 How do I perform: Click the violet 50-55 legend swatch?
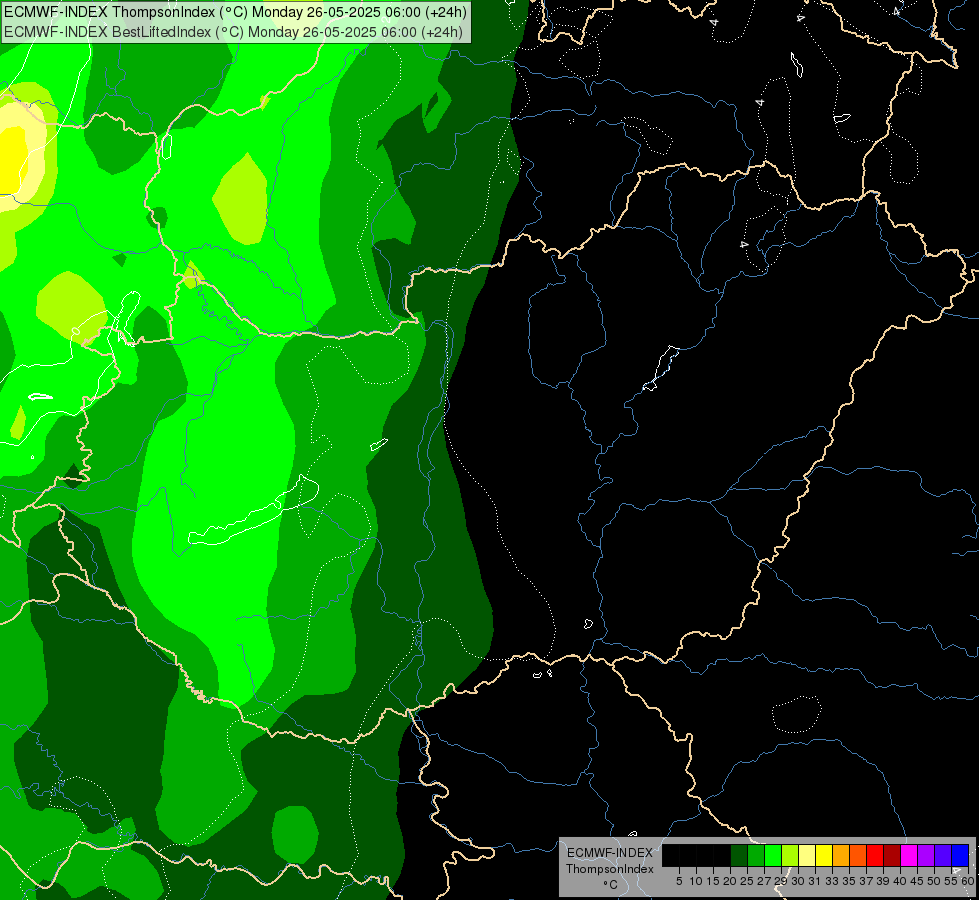coord(943,855)
